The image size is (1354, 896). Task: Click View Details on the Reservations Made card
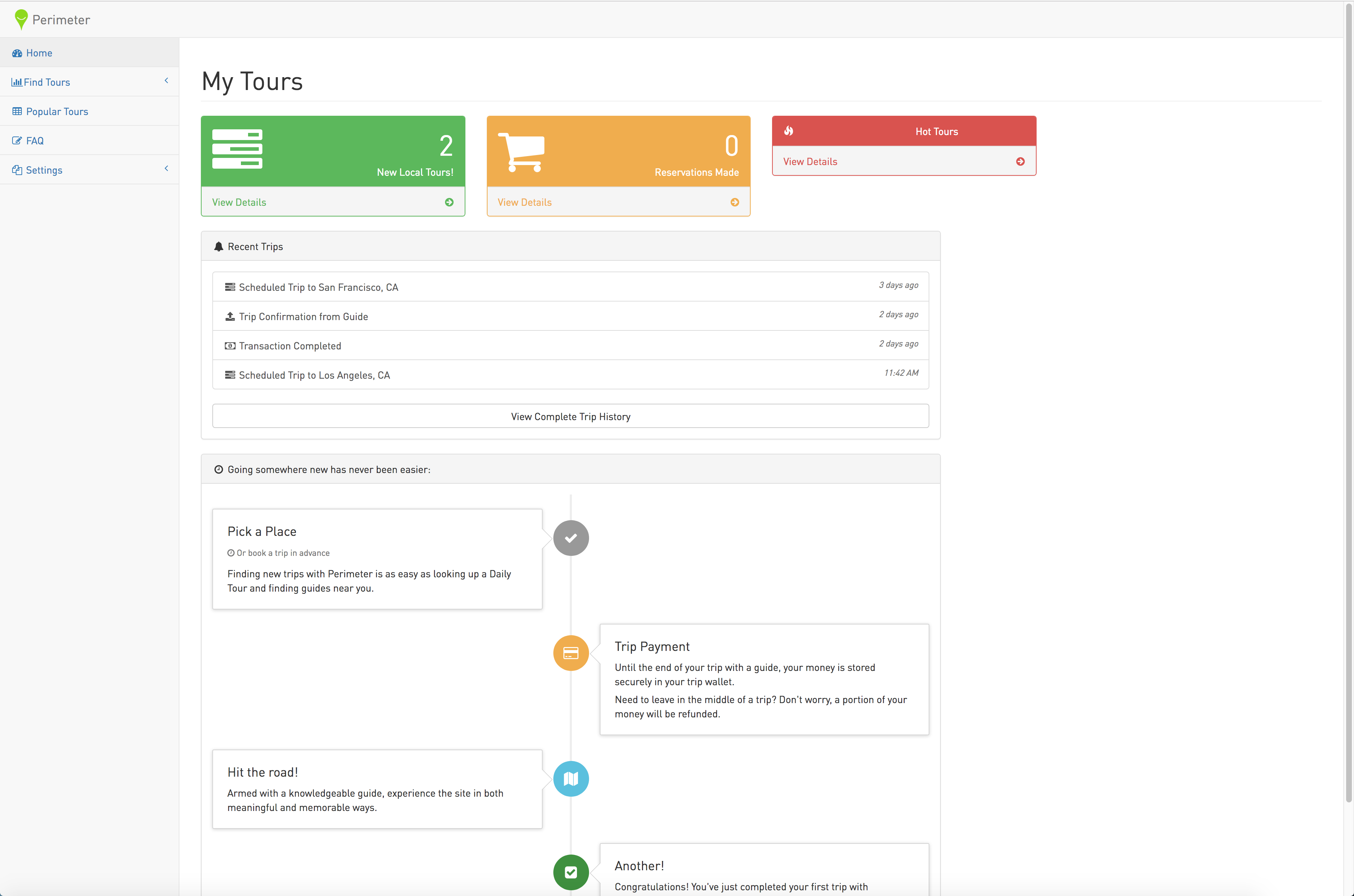click(524, 202)
